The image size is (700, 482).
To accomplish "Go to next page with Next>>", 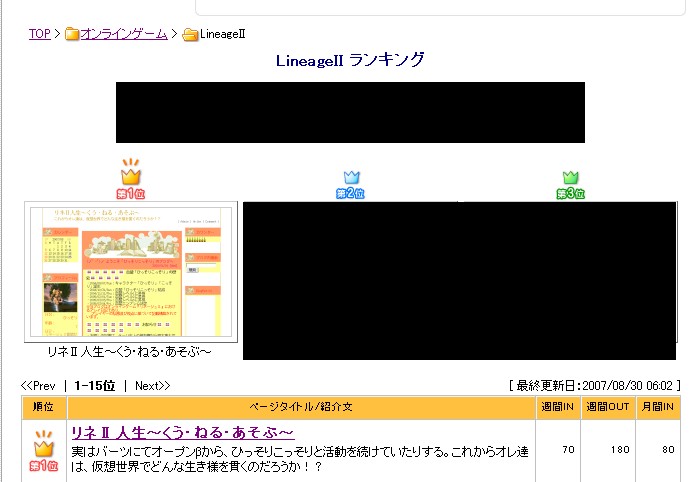I will 153,386.
